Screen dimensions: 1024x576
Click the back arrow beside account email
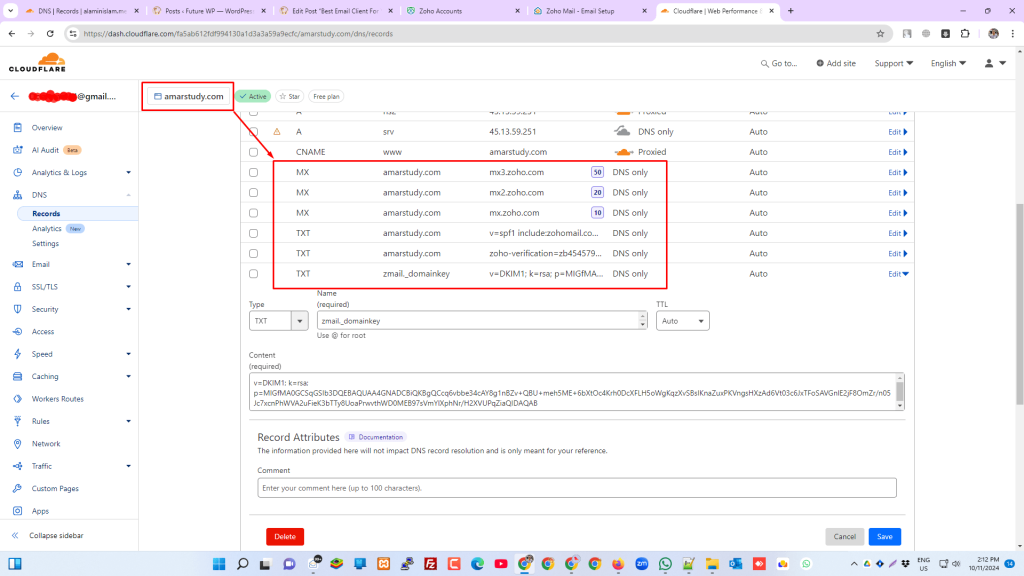[14, 96]
